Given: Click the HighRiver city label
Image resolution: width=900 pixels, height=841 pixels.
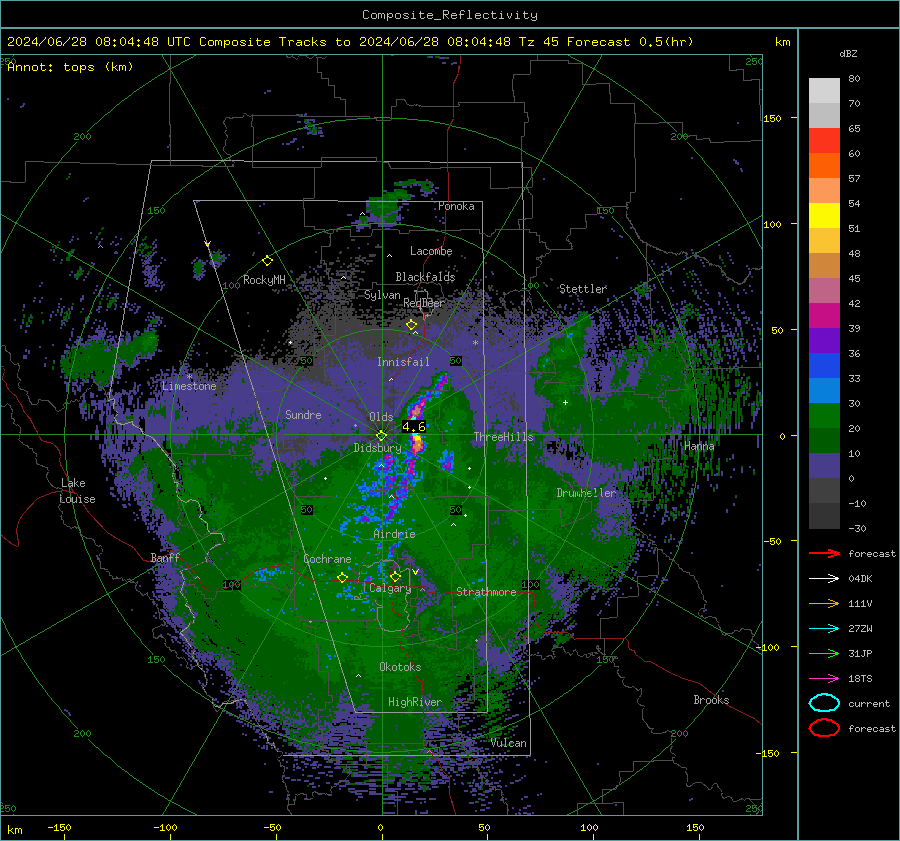Looking at the screenshot, I should [415, 702].
